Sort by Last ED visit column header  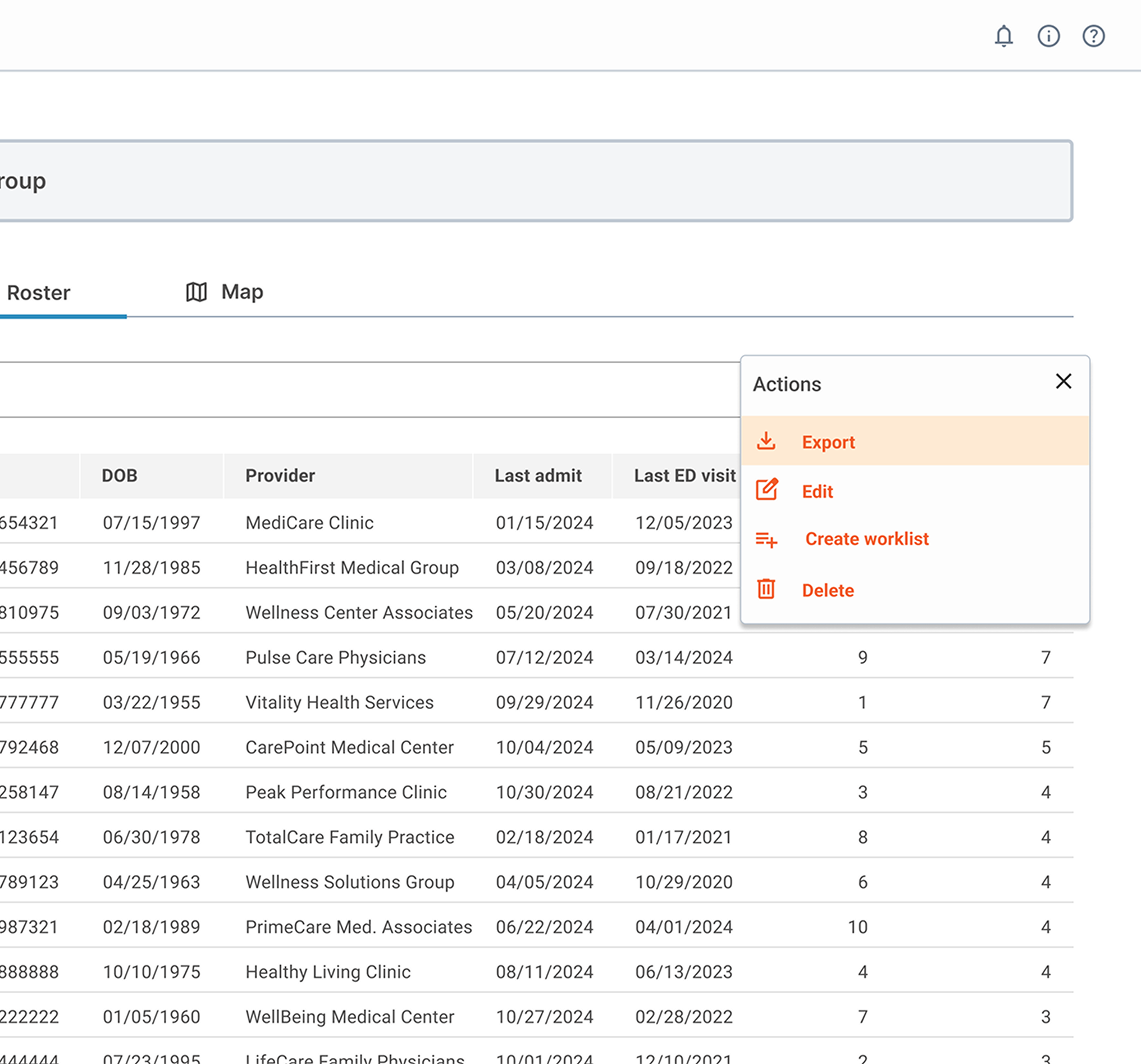coord(684,476)
